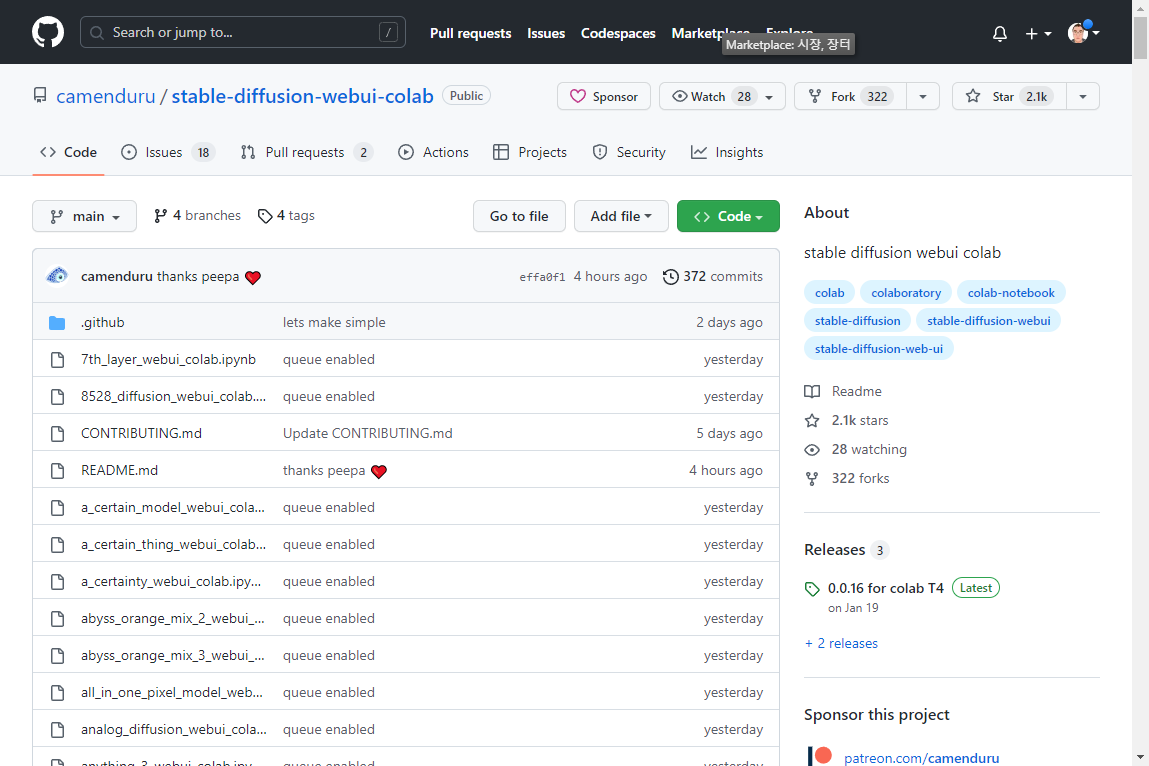Select the colaboratory topic tag

pos(906,292)
